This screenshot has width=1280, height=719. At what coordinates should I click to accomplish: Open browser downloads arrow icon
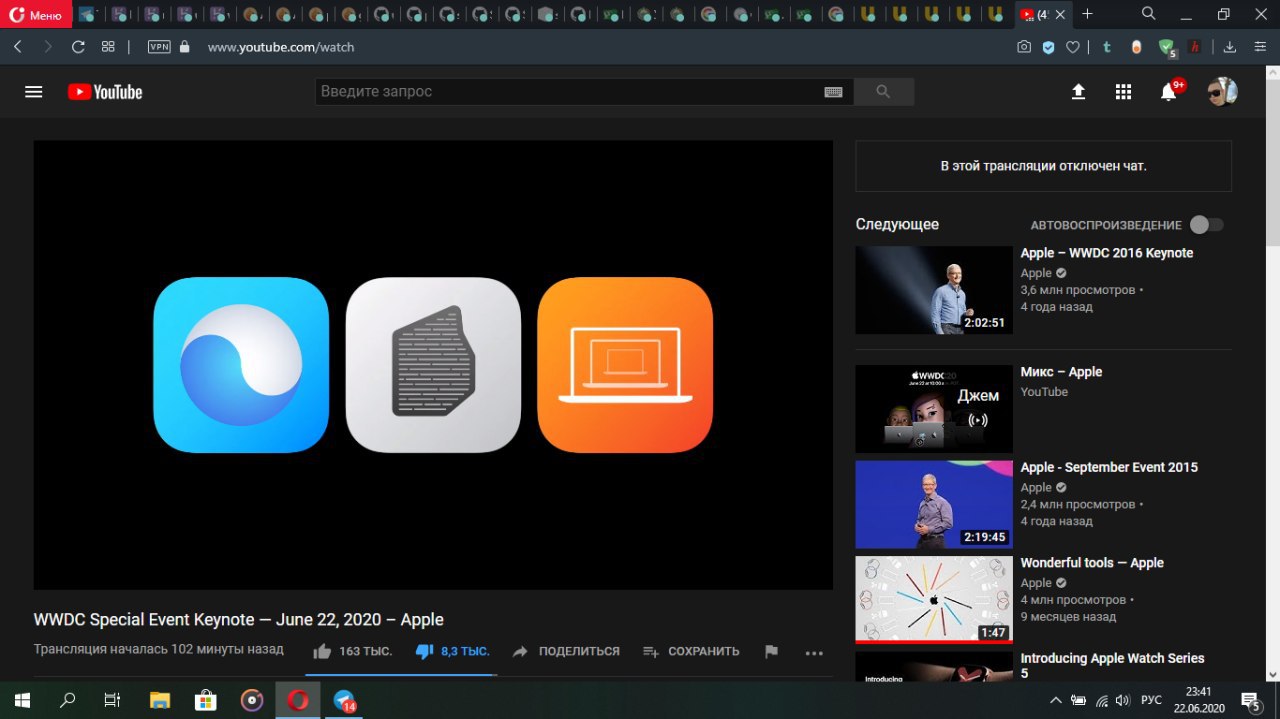pos(1231,47)
